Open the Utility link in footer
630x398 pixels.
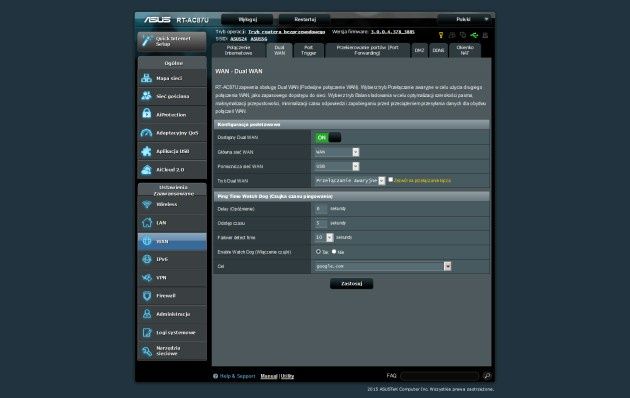[287, 376]
